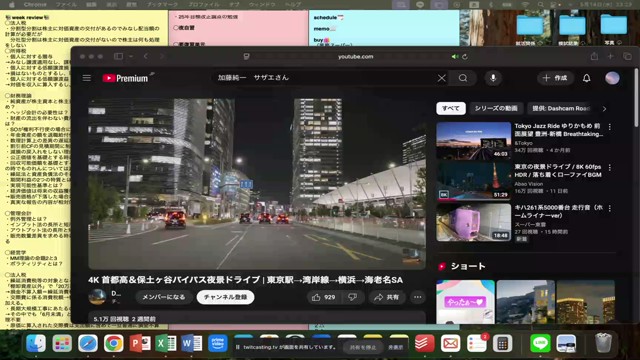Activate voice search microphone icon

tap(493, 78)
